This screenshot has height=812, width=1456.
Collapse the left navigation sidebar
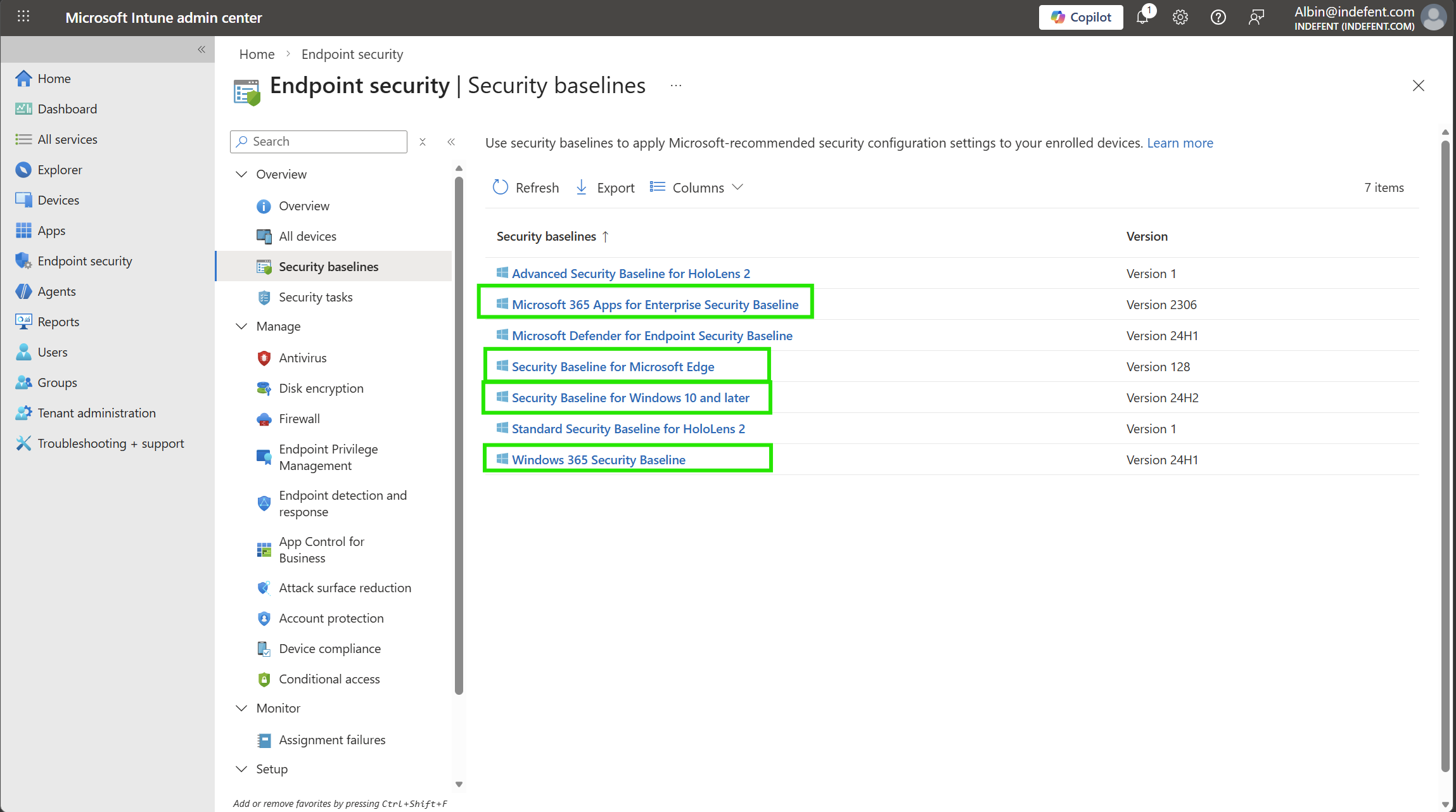(201, 49)
